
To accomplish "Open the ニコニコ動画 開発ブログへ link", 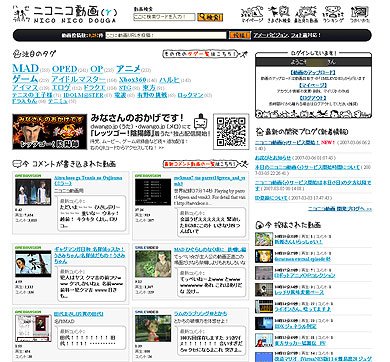I will point(340,209).
